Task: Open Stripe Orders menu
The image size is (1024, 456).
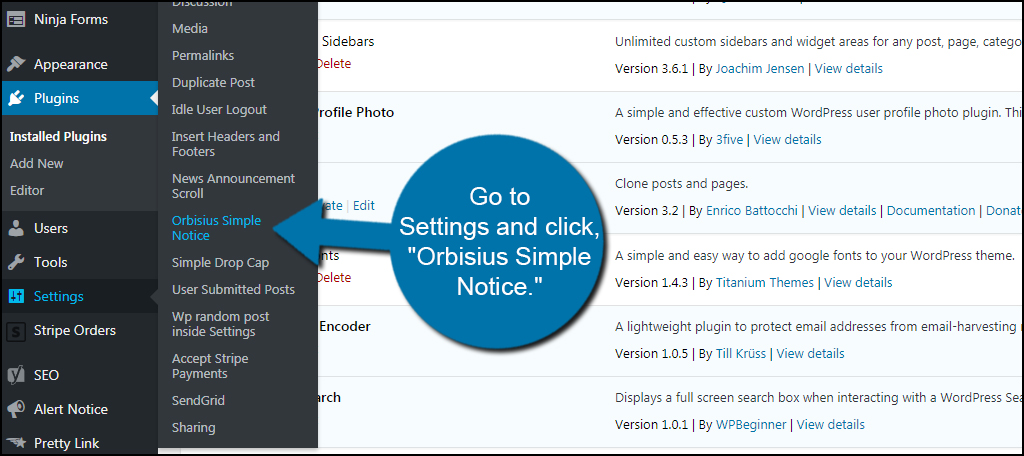Action: click(x=74, y=331)
